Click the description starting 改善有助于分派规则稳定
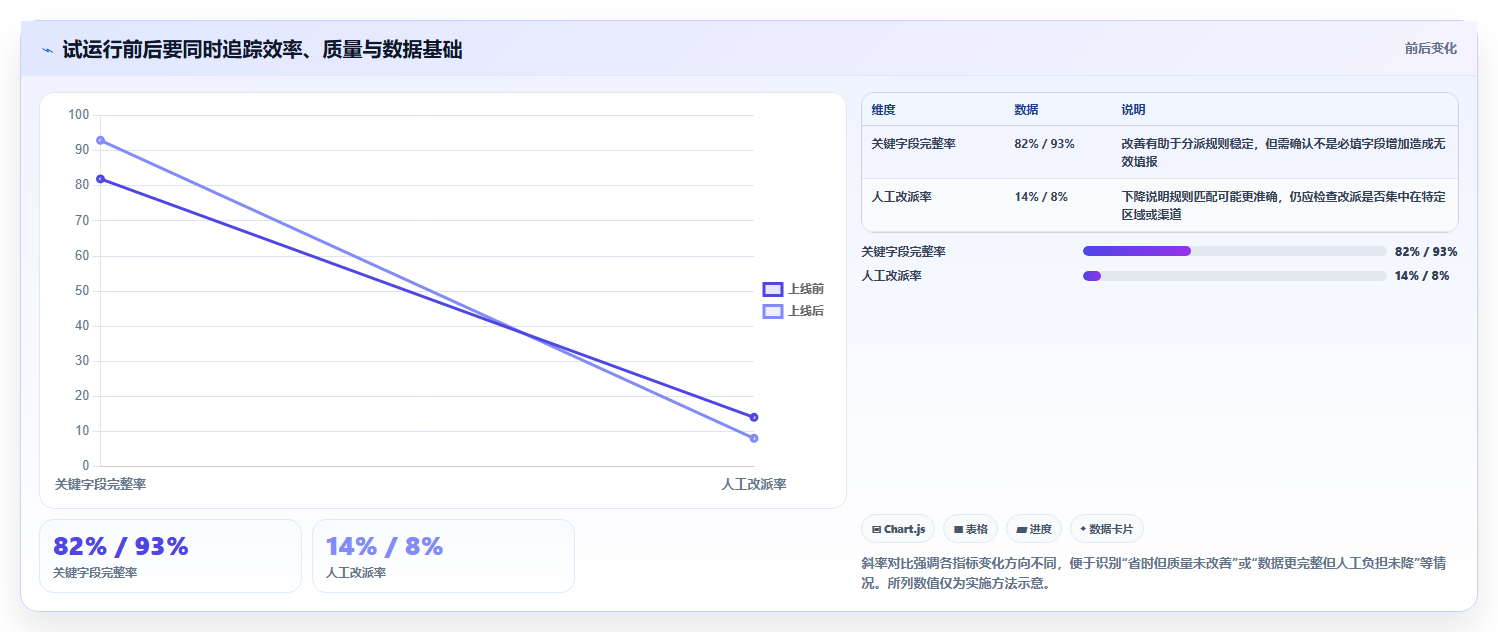The width and height of the screenshot is (1498, 632). coord(1283,152)
